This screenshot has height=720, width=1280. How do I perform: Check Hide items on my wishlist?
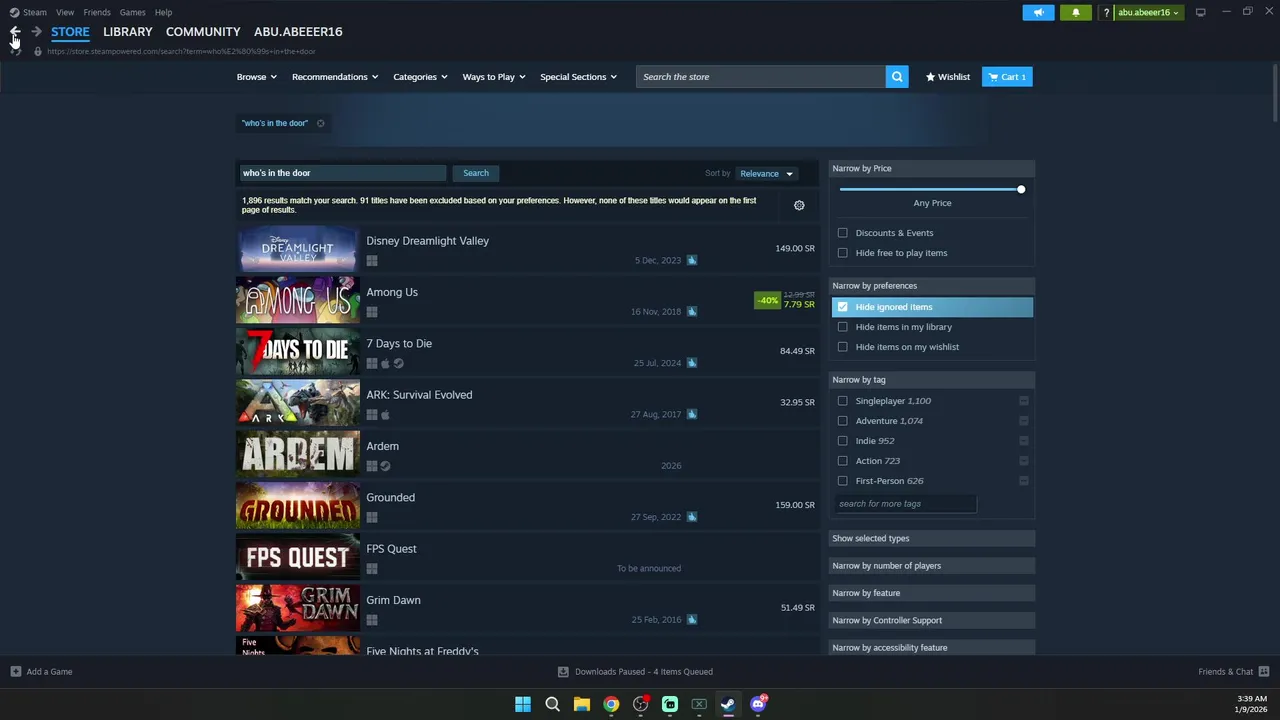coord(843,347)
